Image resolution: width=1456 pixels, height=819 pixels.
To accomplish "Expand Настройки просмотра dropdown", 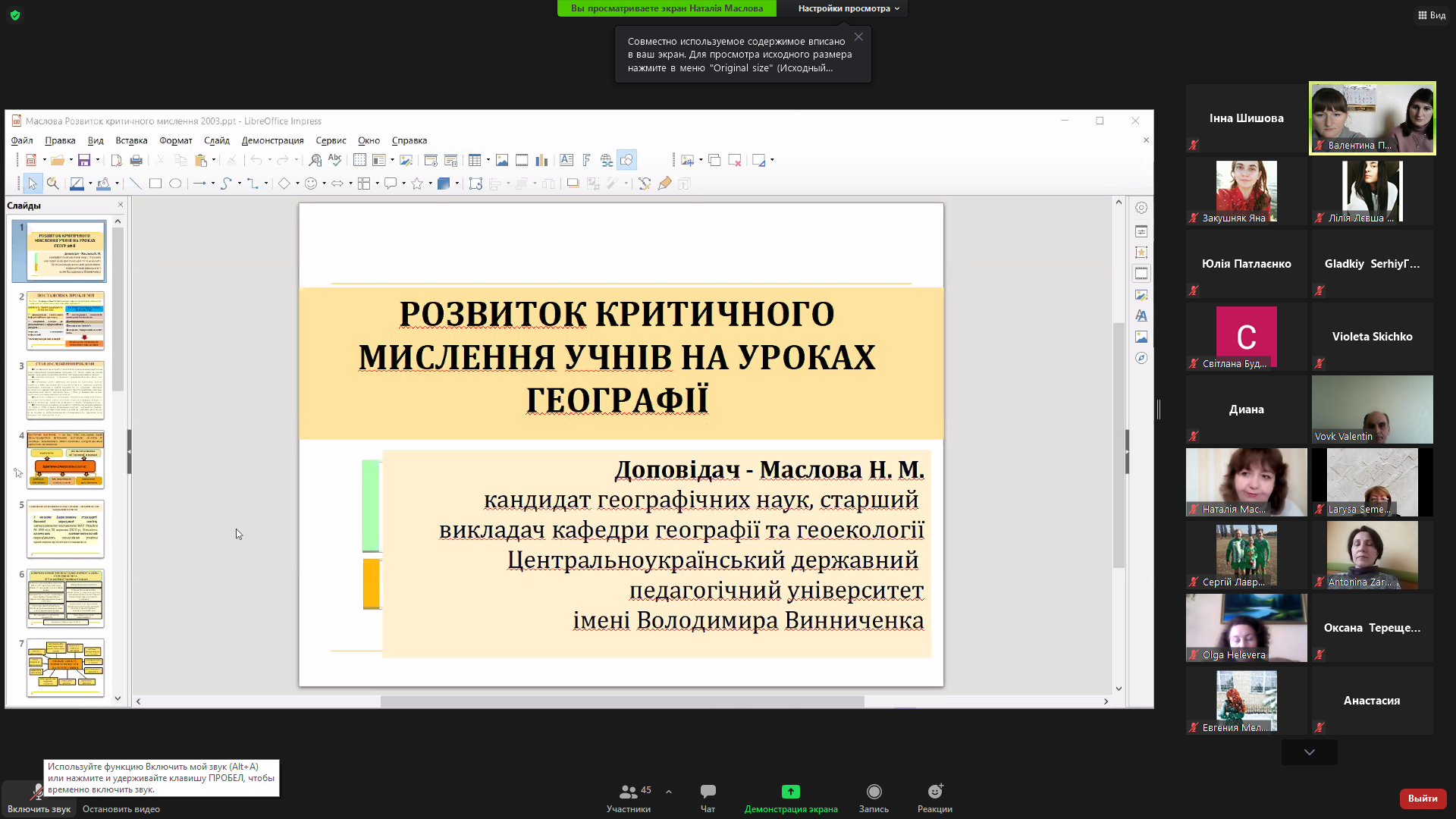I will click(848, 8).
